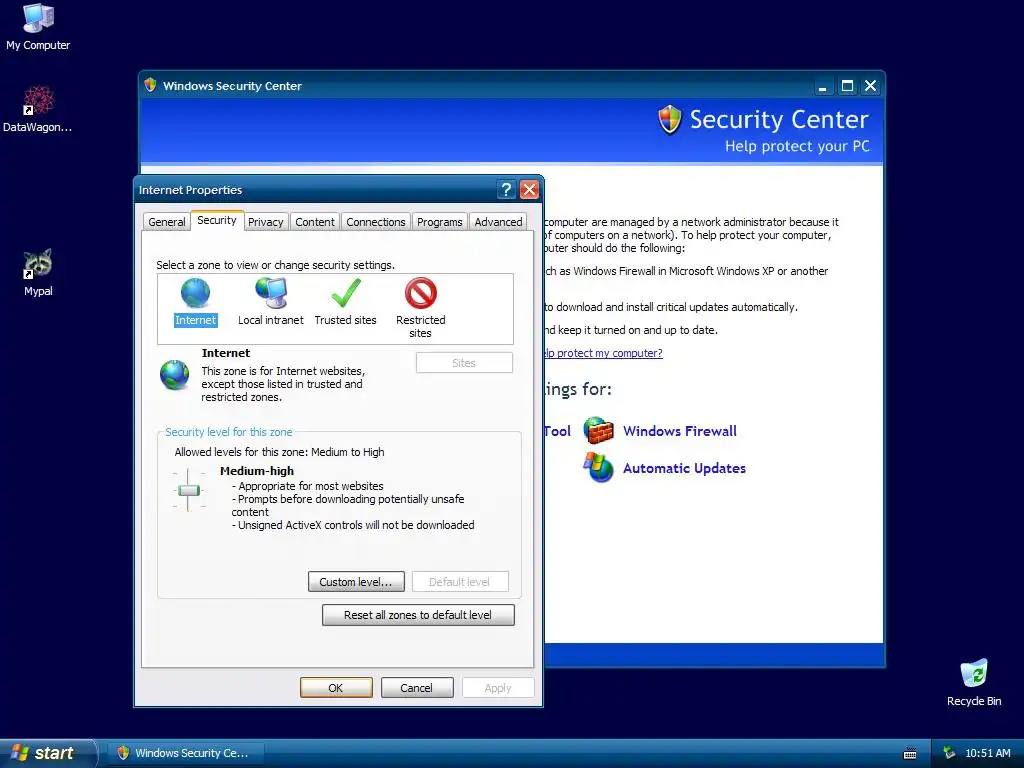1024x768 pixels.
Task: Open the Start menu
Action: pyautogui.click(x=47, y=753)
